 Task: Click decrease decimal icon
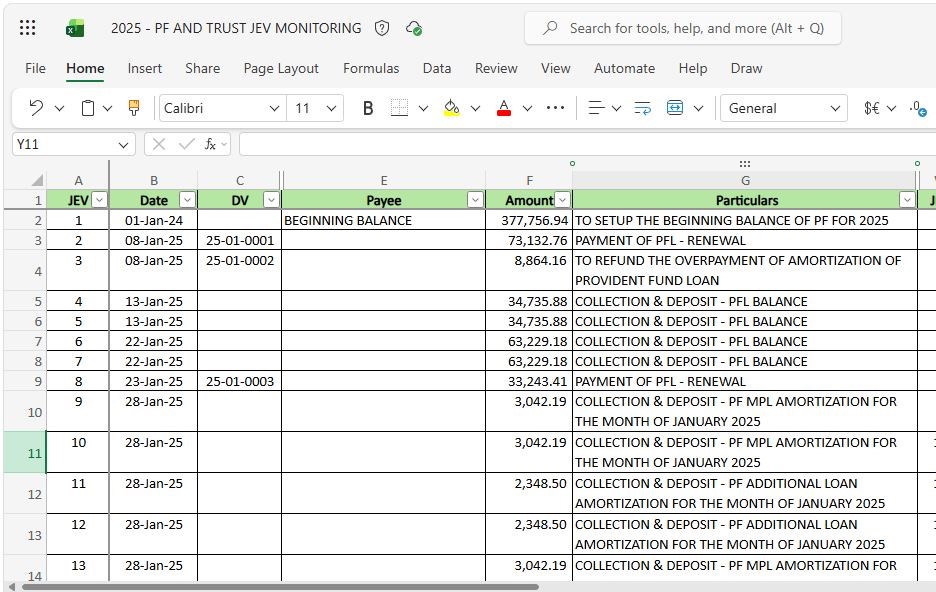(x=918, y=108)
